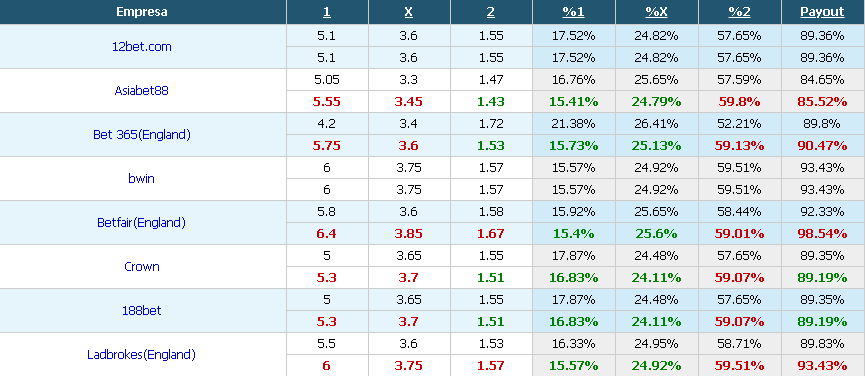The image size is (865, 376).
Task: Open the 12bet.com bookmaker link
Action: coord(142,47)
